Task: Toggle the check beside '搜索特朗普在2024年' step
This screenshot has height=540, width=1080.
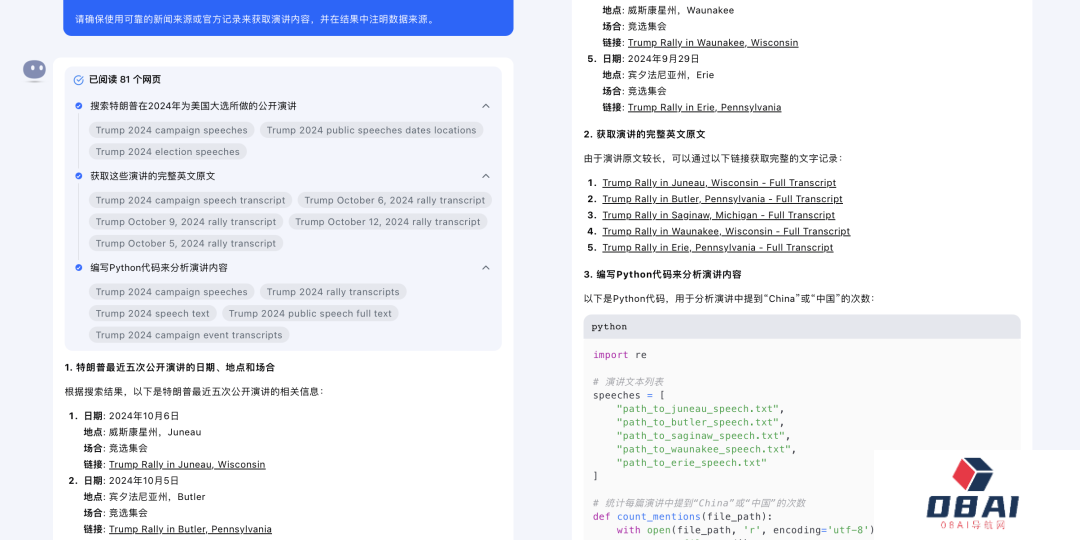Action: click(79, 106)
